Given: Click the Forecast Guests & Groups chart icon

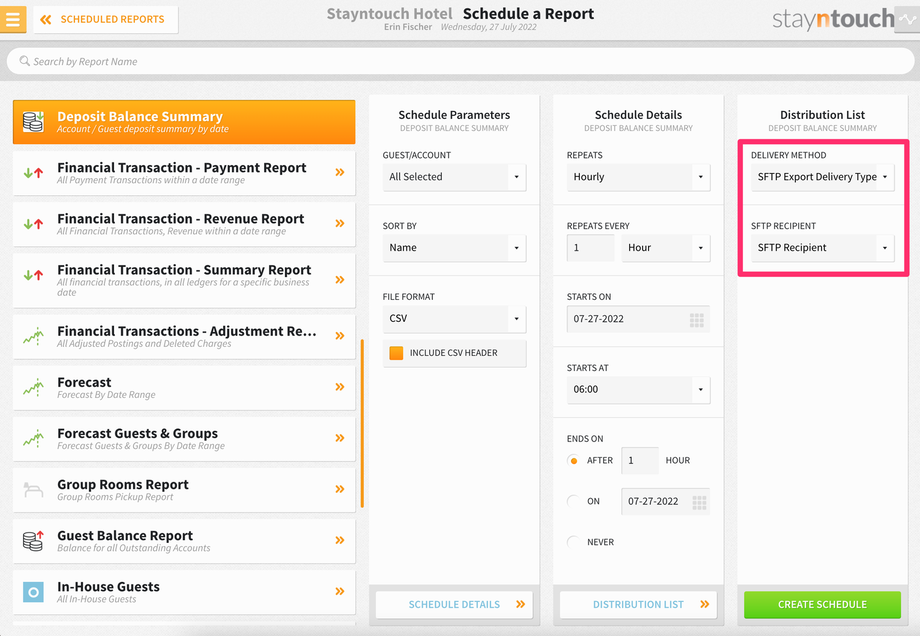Looking at the screenshot, I should click(x=33, y=438).
